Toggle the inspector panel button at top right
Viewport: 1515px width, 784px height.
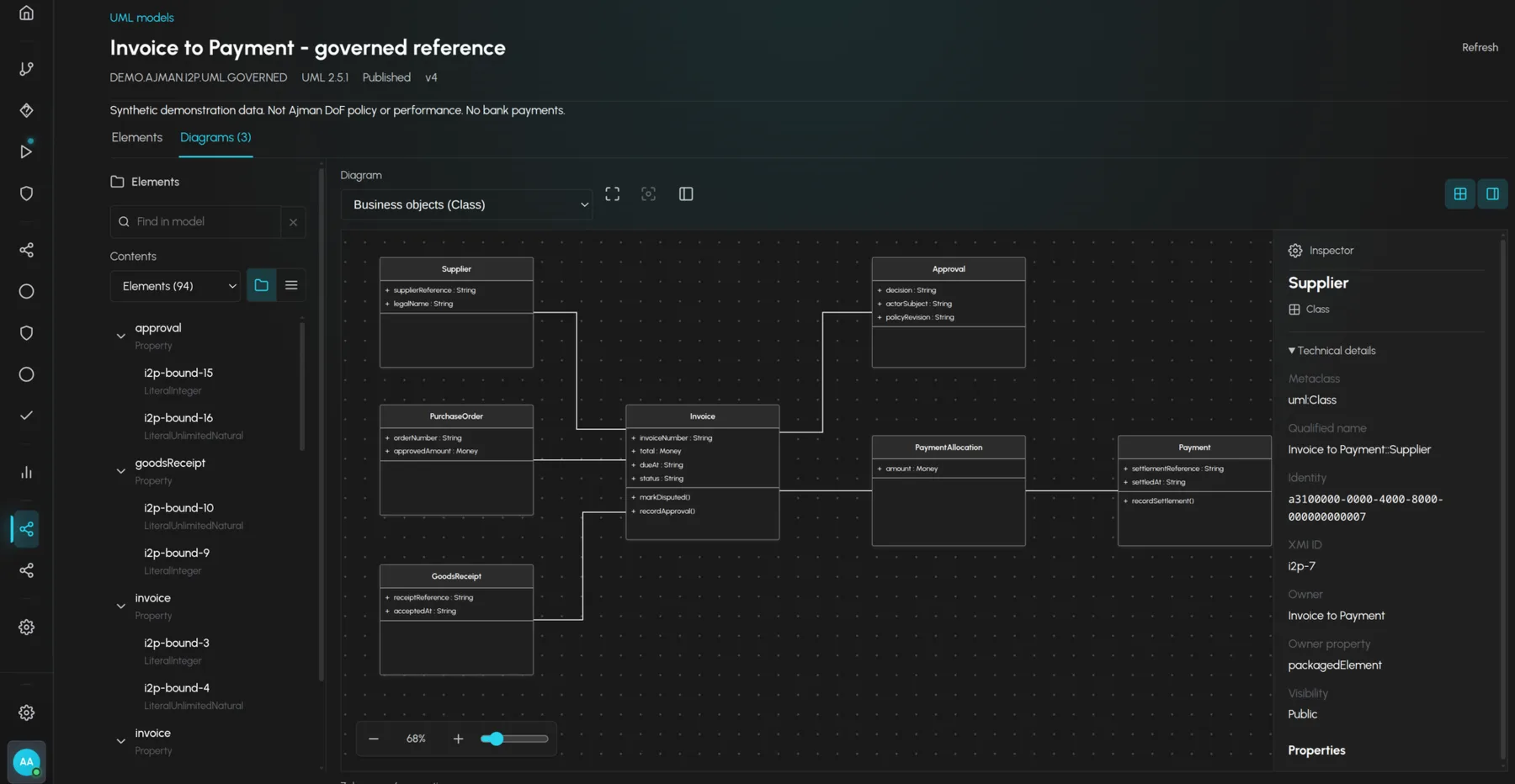(x=1492, y=194)
